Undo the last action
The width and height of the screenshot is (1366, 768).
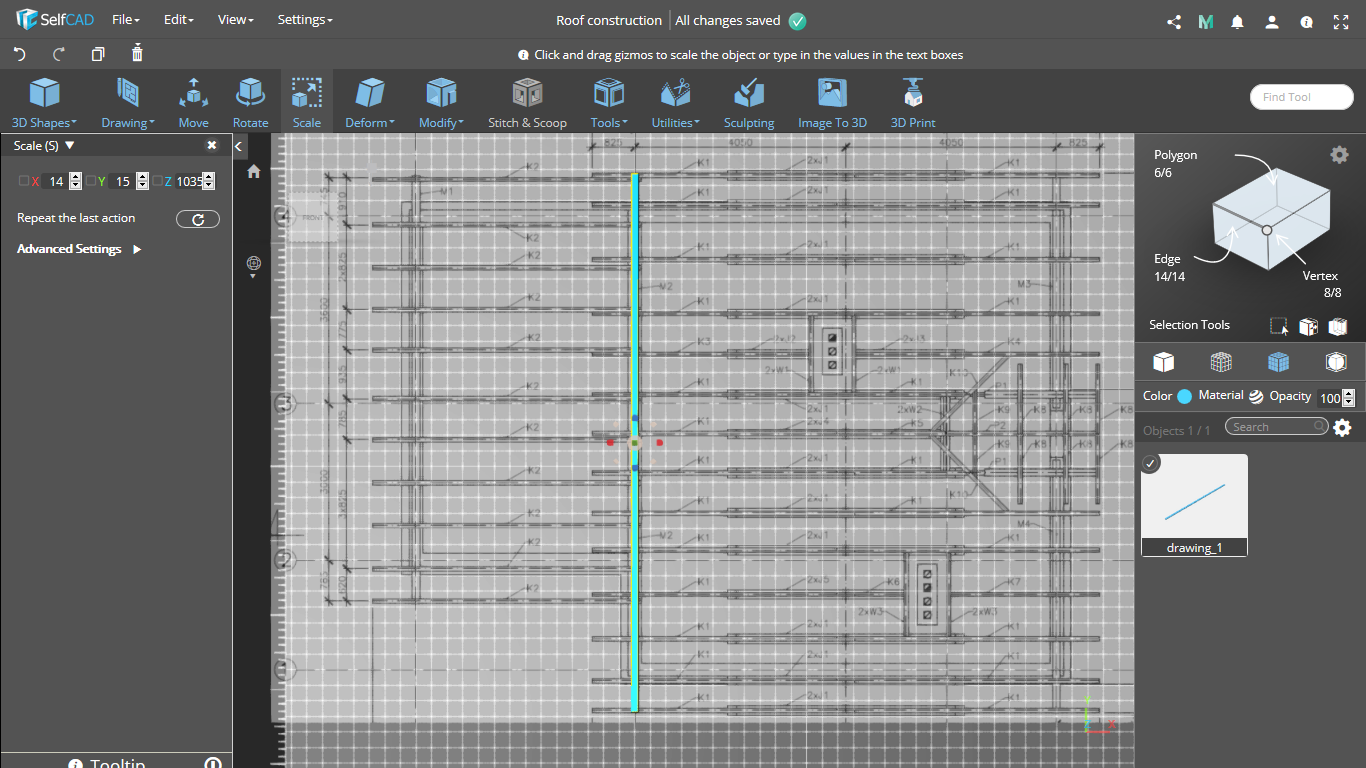click(19, 54)
